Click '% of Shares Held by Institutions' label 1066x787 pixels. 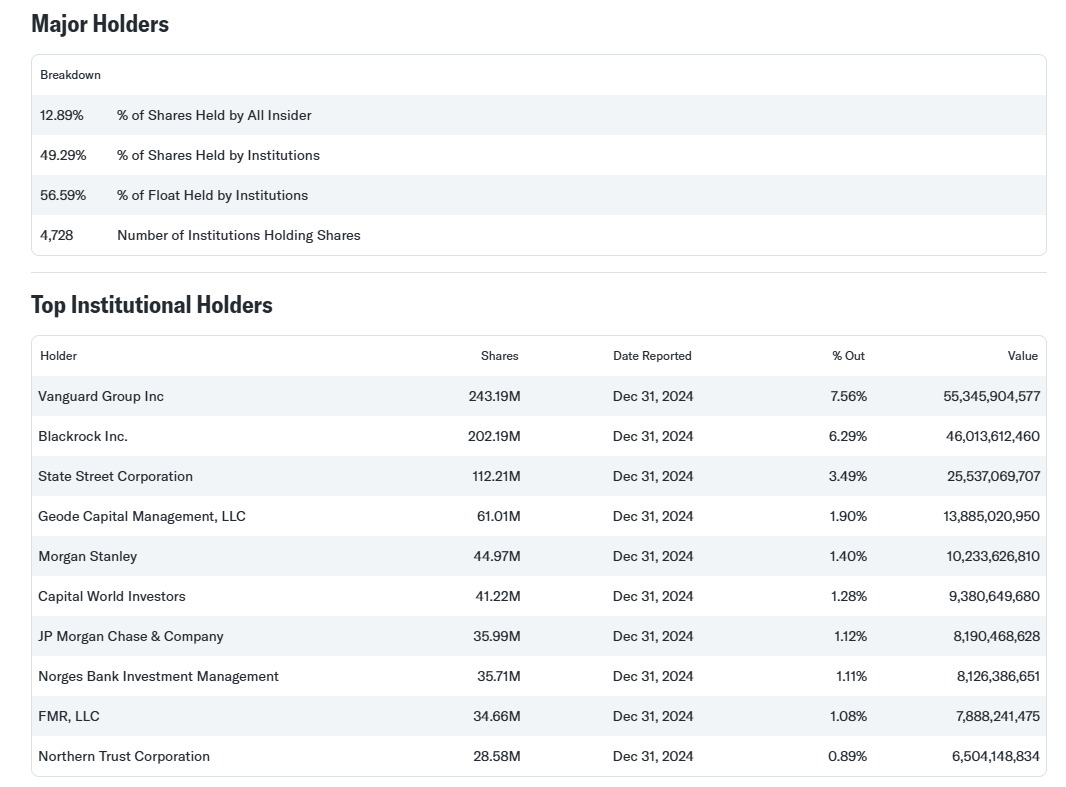click(218, 156)
